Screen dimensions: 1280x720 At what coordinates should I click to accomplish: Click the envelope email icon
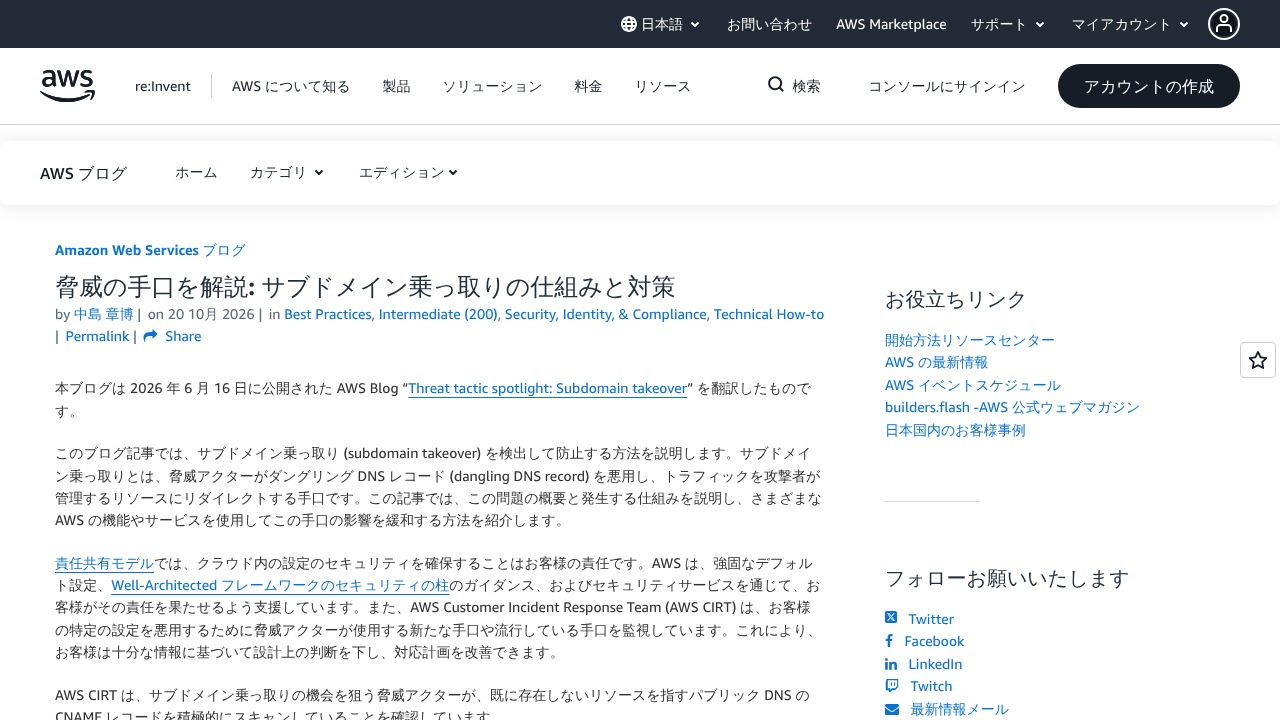pos(892,709)
